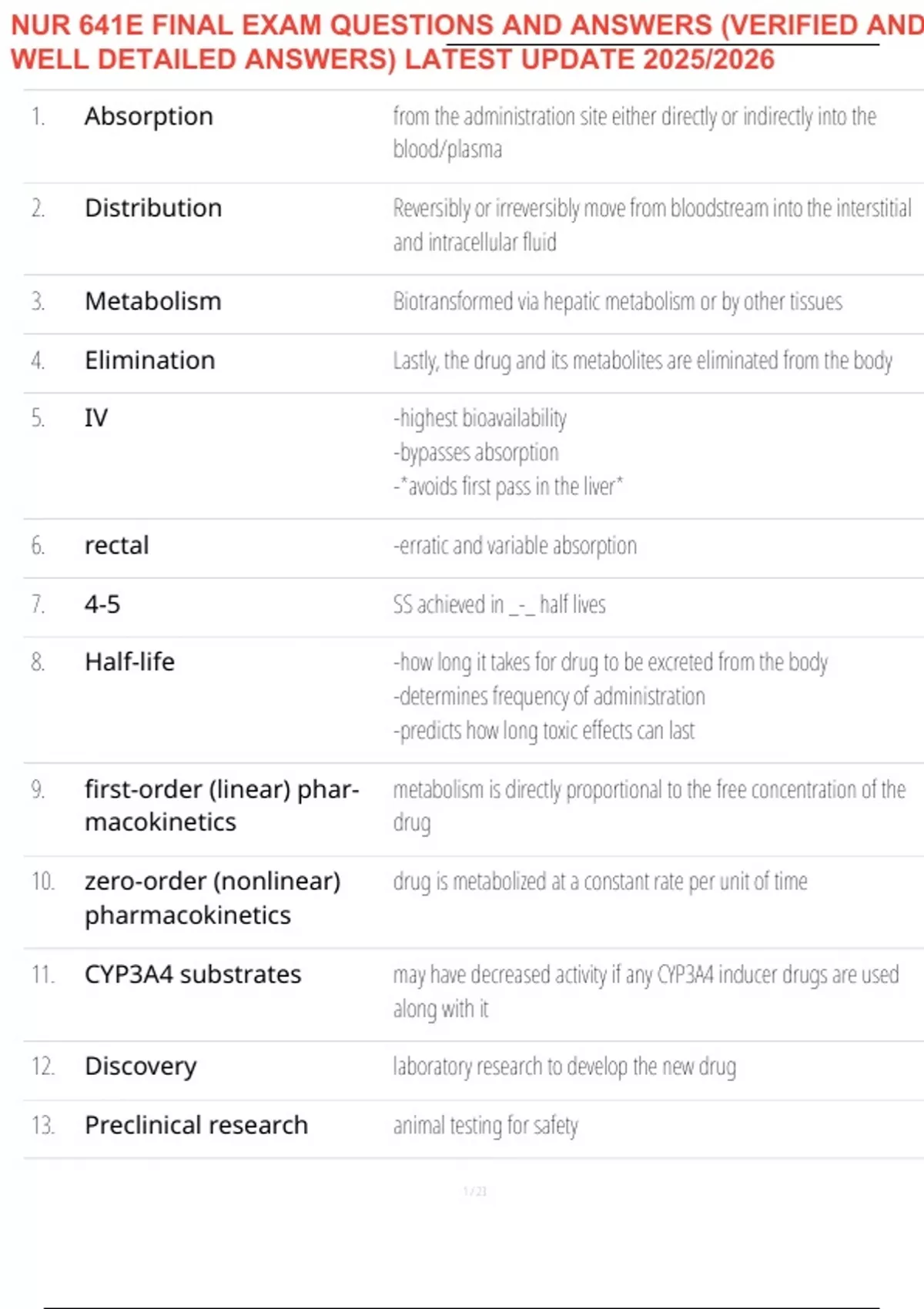The height and width of the screenshot is (1309, 924).
Task: Click the CYP3A4 substrates term
Action: click(x=192, y=975)
